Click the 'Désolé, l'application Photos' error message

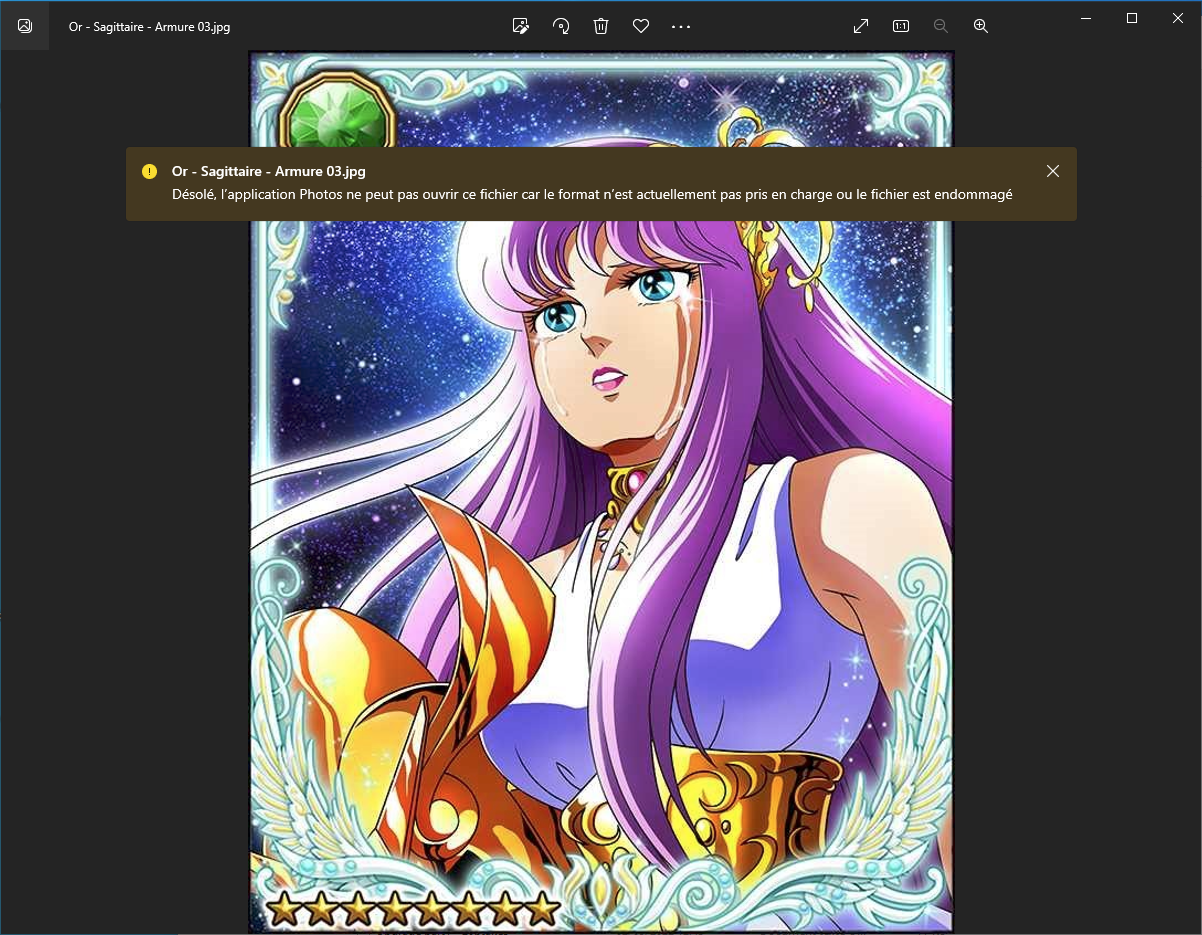592,194
